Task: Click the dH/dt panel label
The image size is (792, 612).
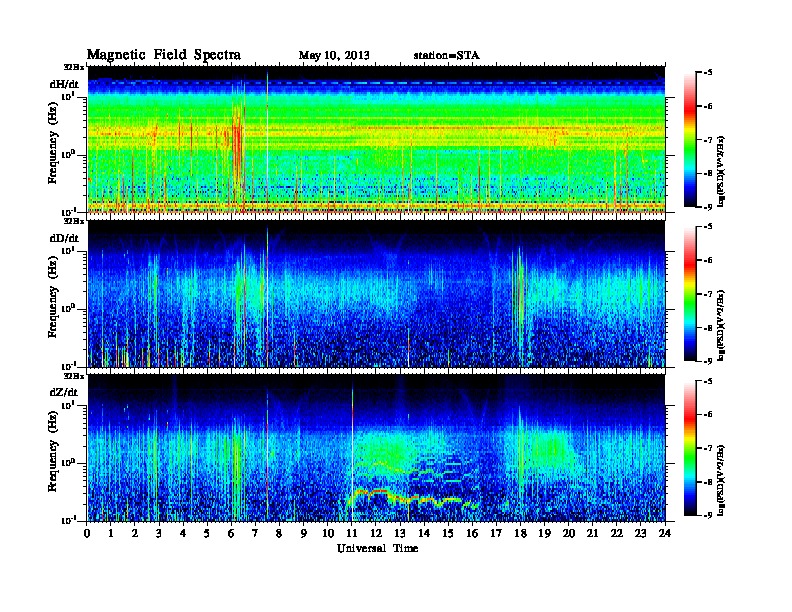Action: coord(64,84)
